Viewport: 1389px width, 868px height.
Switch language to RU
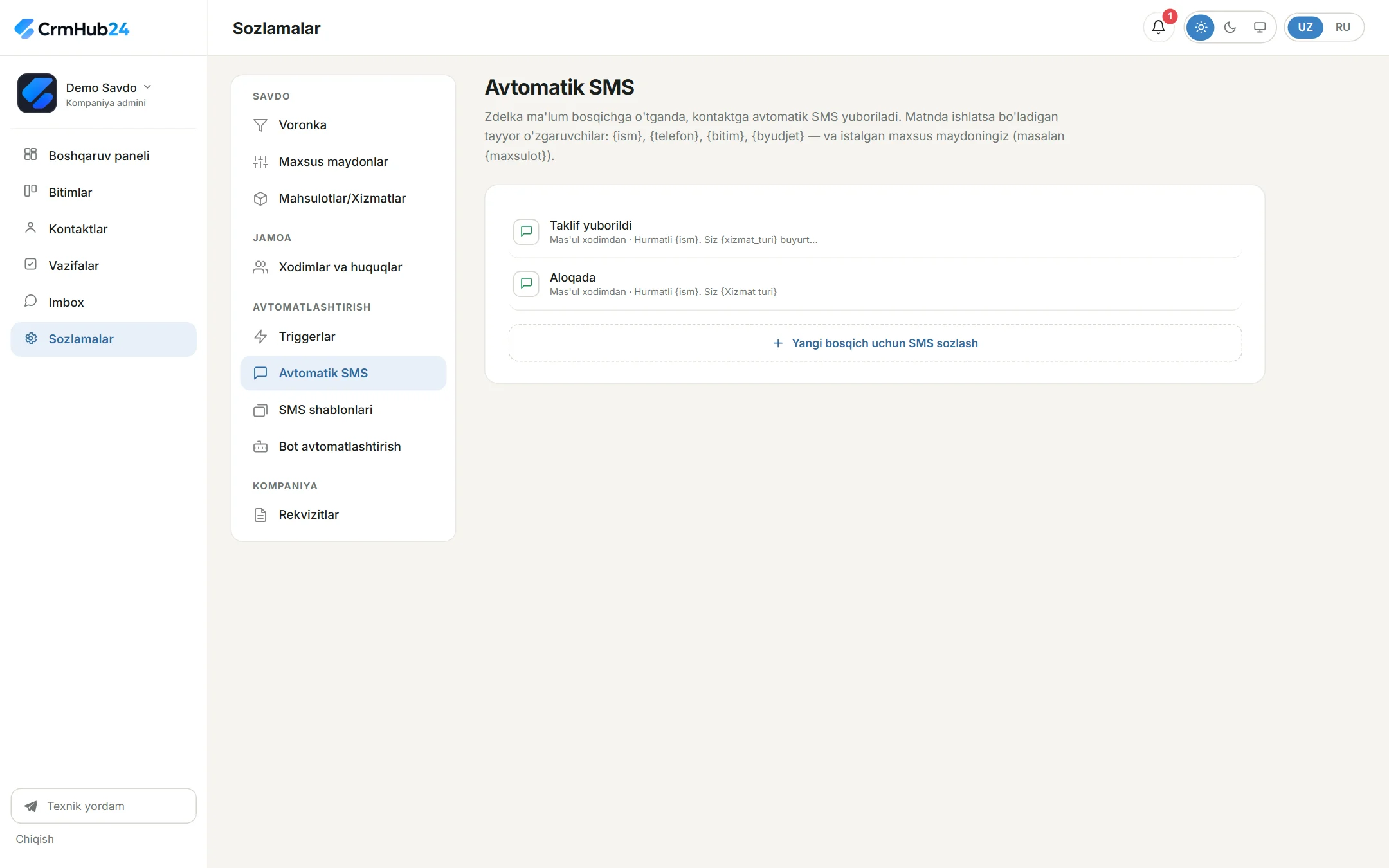[1343, 27]
